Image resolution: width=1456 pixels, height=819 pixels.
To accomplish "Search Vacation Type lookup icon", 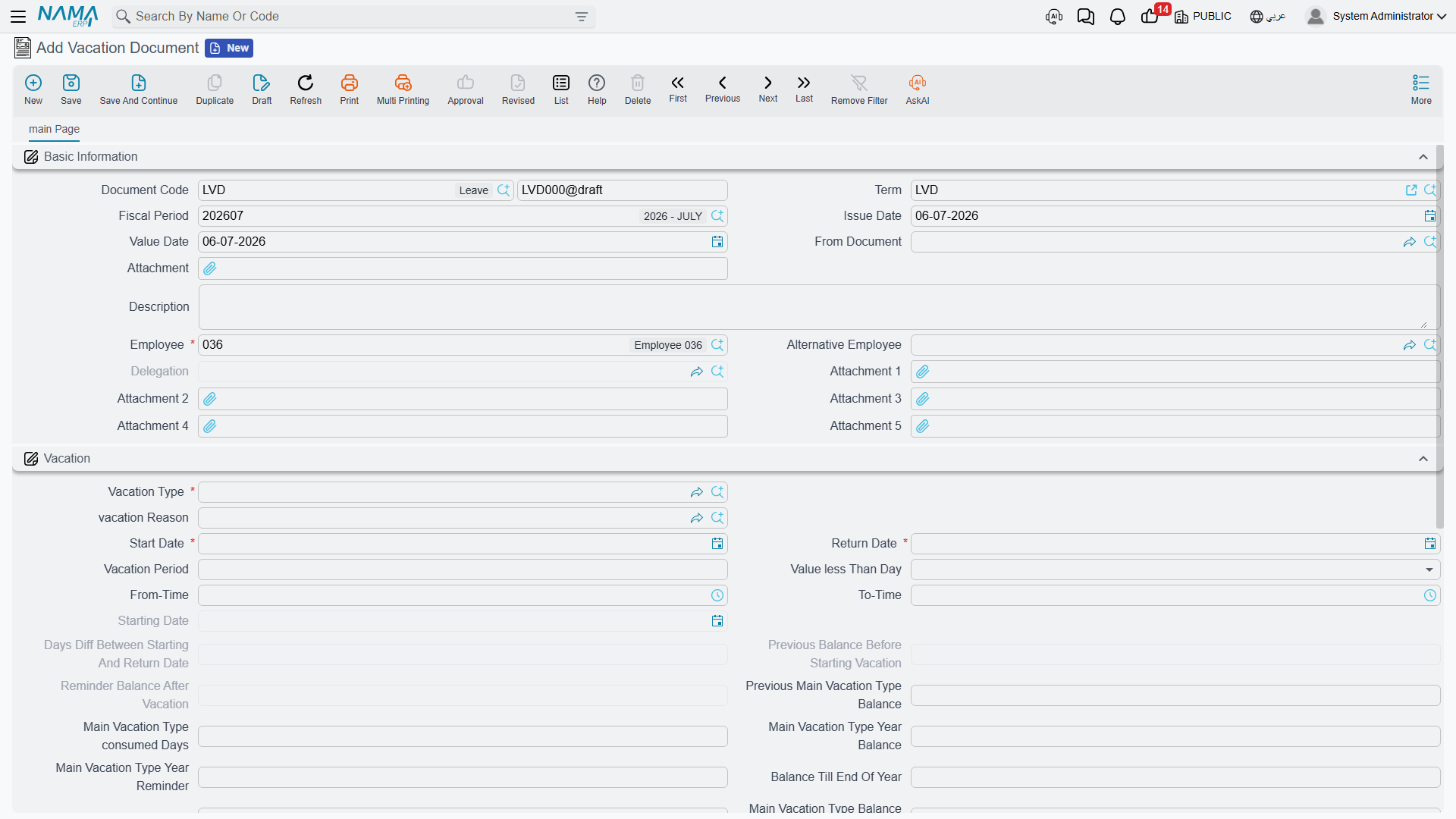I will (717, 492).
